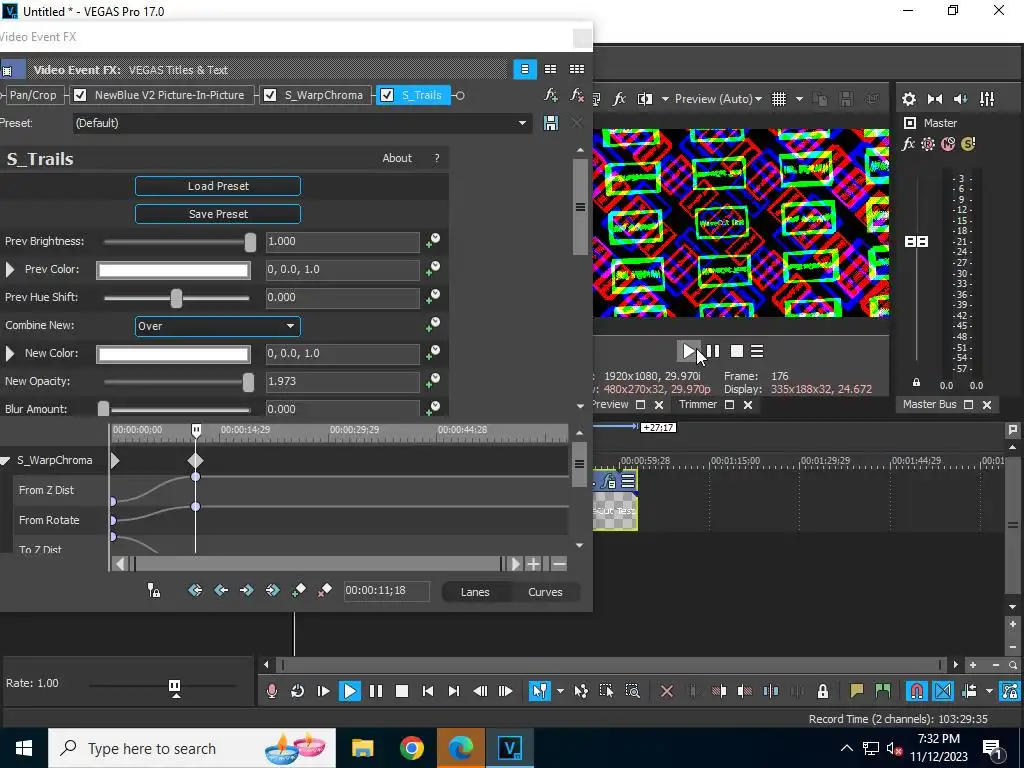Go to project start in transport bar

pos(428,691)
